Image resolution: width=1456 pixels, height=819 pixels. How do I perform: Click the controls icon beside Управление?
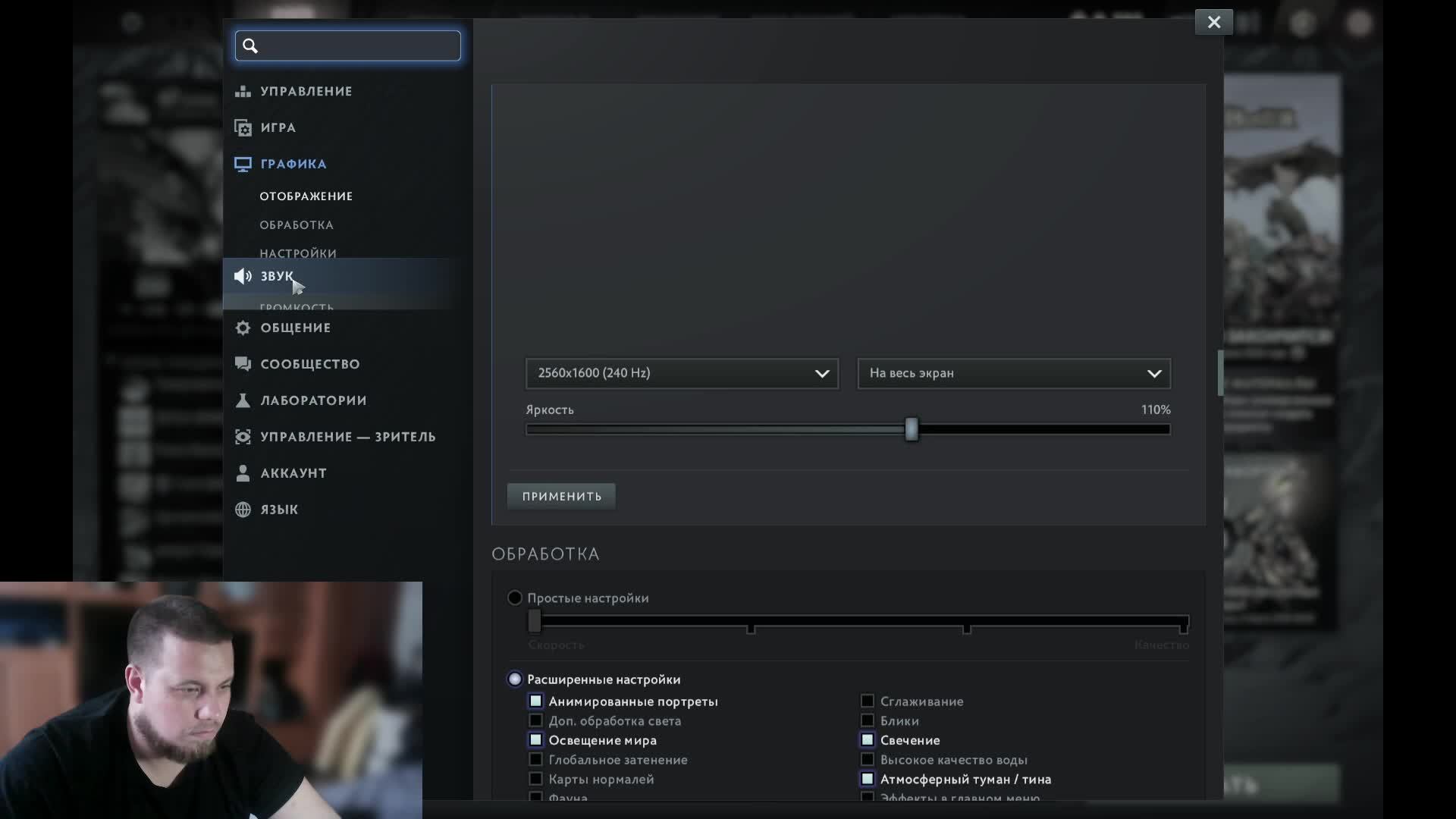pos(243,92)
